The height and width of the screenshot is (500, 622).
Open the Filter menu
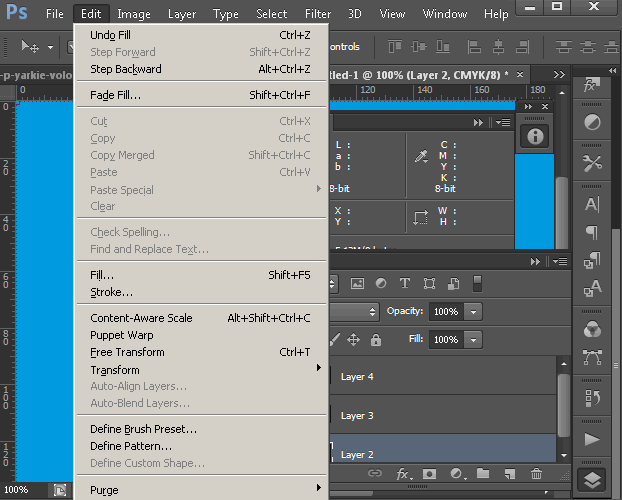[318, 14]
